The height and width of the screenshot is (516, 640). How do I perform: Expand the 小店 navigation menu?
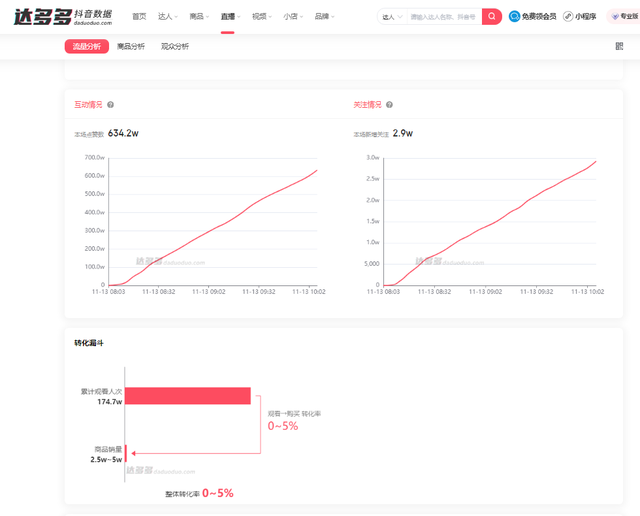coord(293,16)
